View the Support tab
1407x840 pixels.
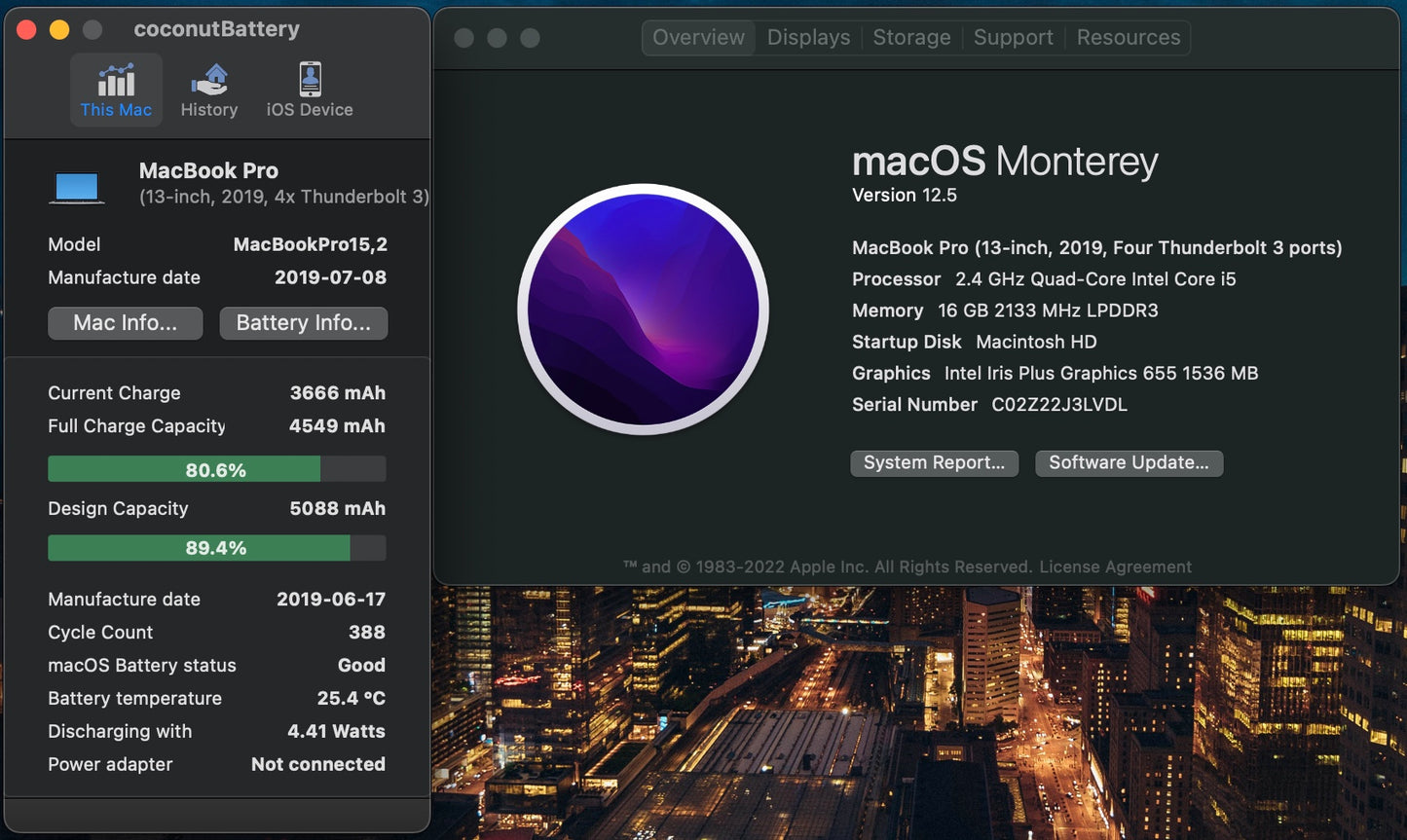point(1013,37)
